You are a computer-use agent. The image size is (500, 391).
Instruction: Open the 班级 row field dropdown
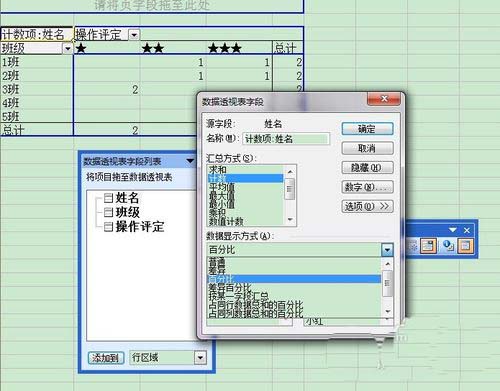[68, 49]
